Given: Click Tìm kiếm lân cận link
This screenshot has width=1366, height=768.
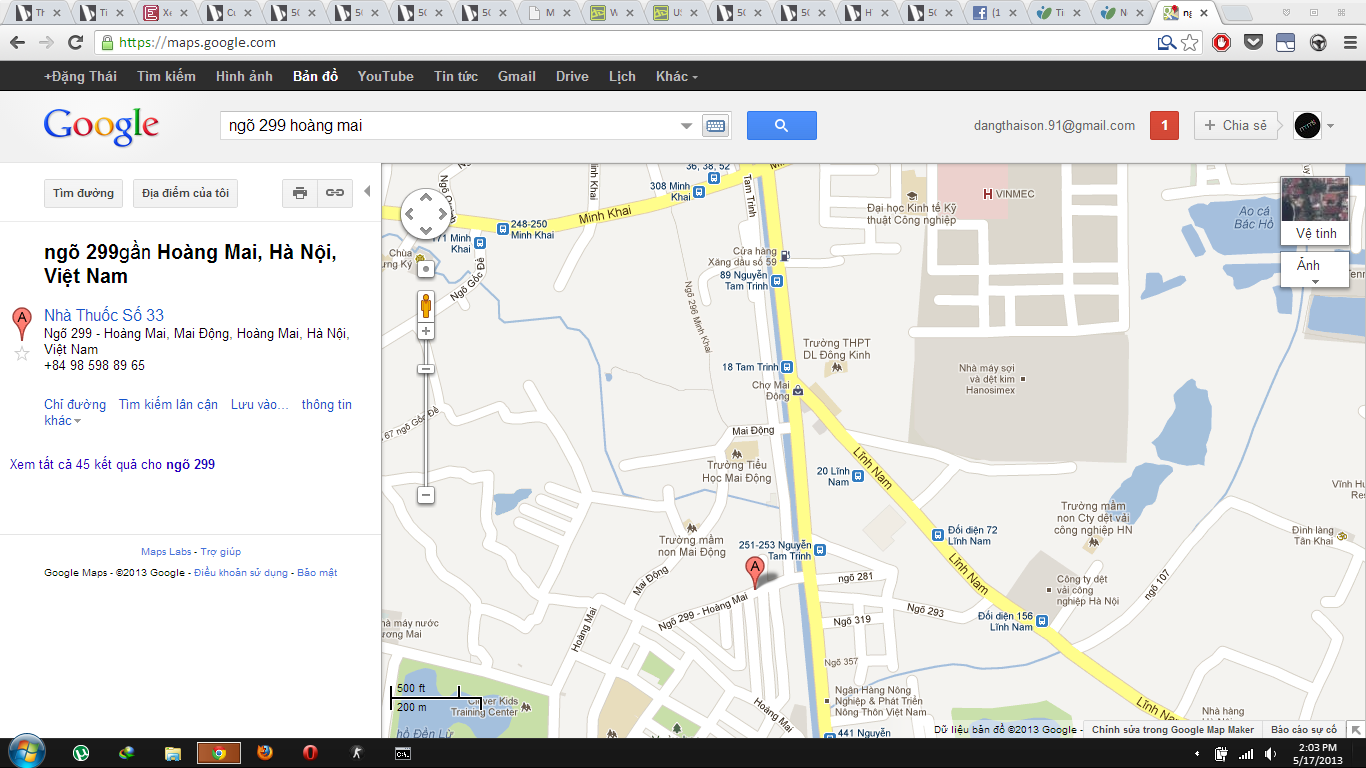Looking at the screenshot, I should [168, 405].
